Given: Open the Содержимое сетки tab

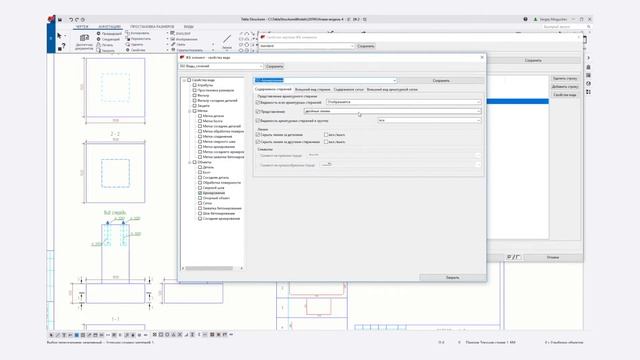Looking at the screenshot, I should (x=349, y=89).
